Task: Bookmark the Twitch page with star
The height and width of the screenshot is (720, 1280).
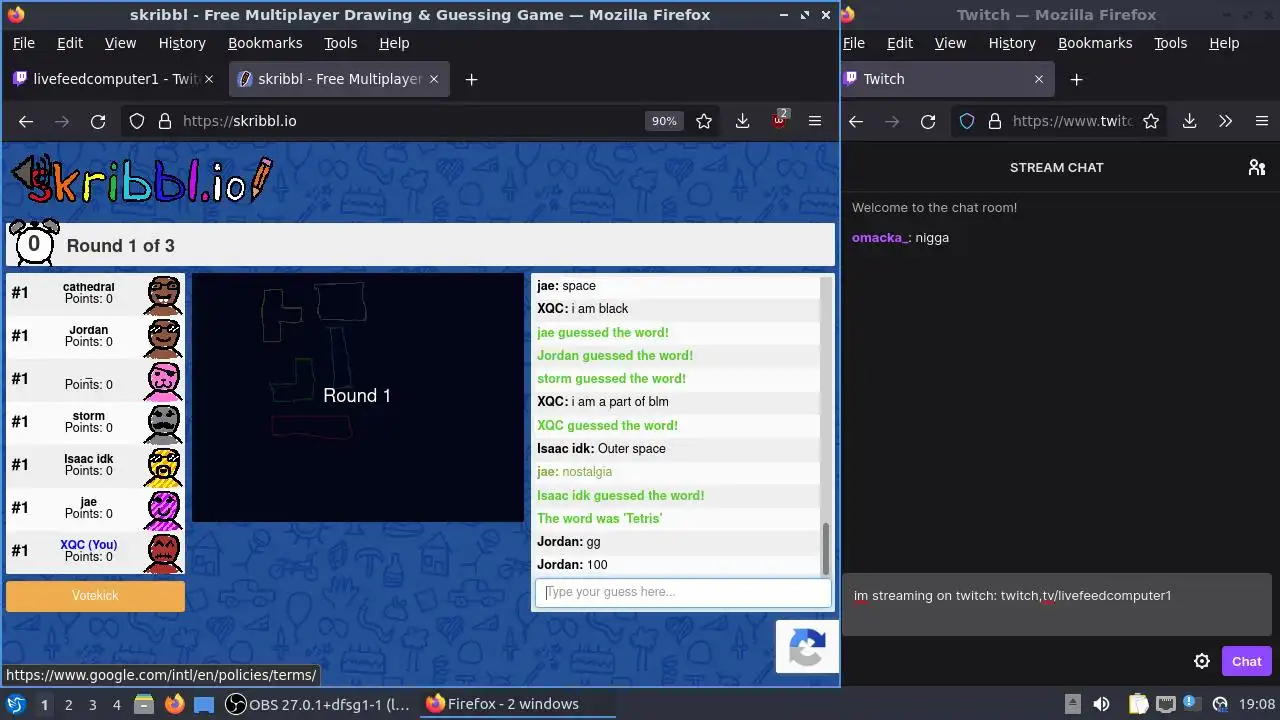Action: 1151,121
